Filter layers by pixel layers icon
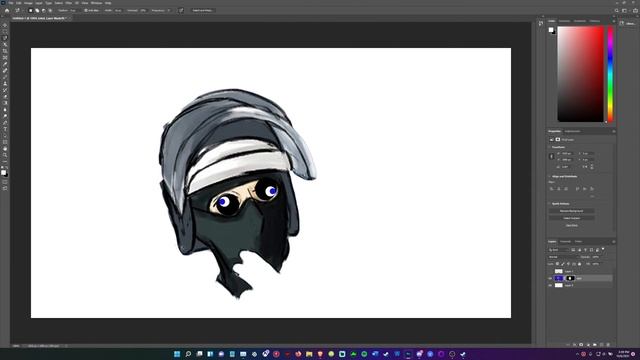The height and width of the screenshot is (360, 640). click(573, 249)
